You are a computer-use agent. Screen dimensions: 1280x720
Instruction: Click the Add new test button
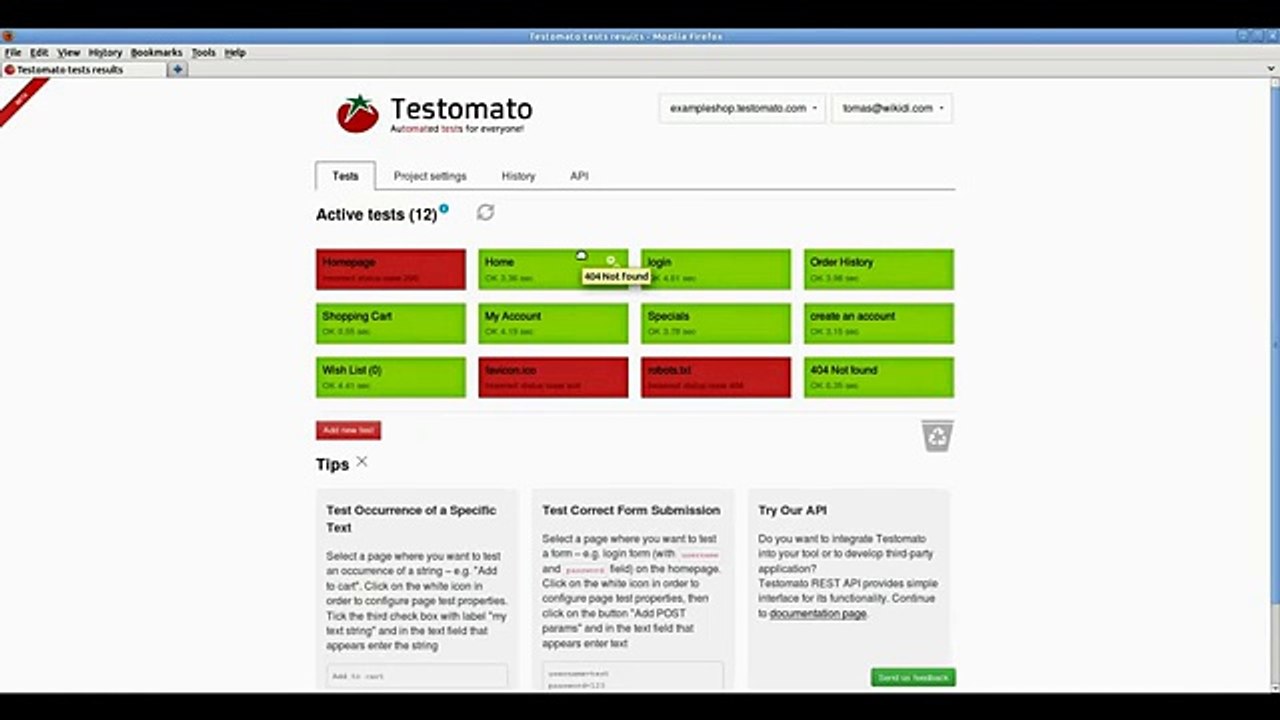coord(348,430)
